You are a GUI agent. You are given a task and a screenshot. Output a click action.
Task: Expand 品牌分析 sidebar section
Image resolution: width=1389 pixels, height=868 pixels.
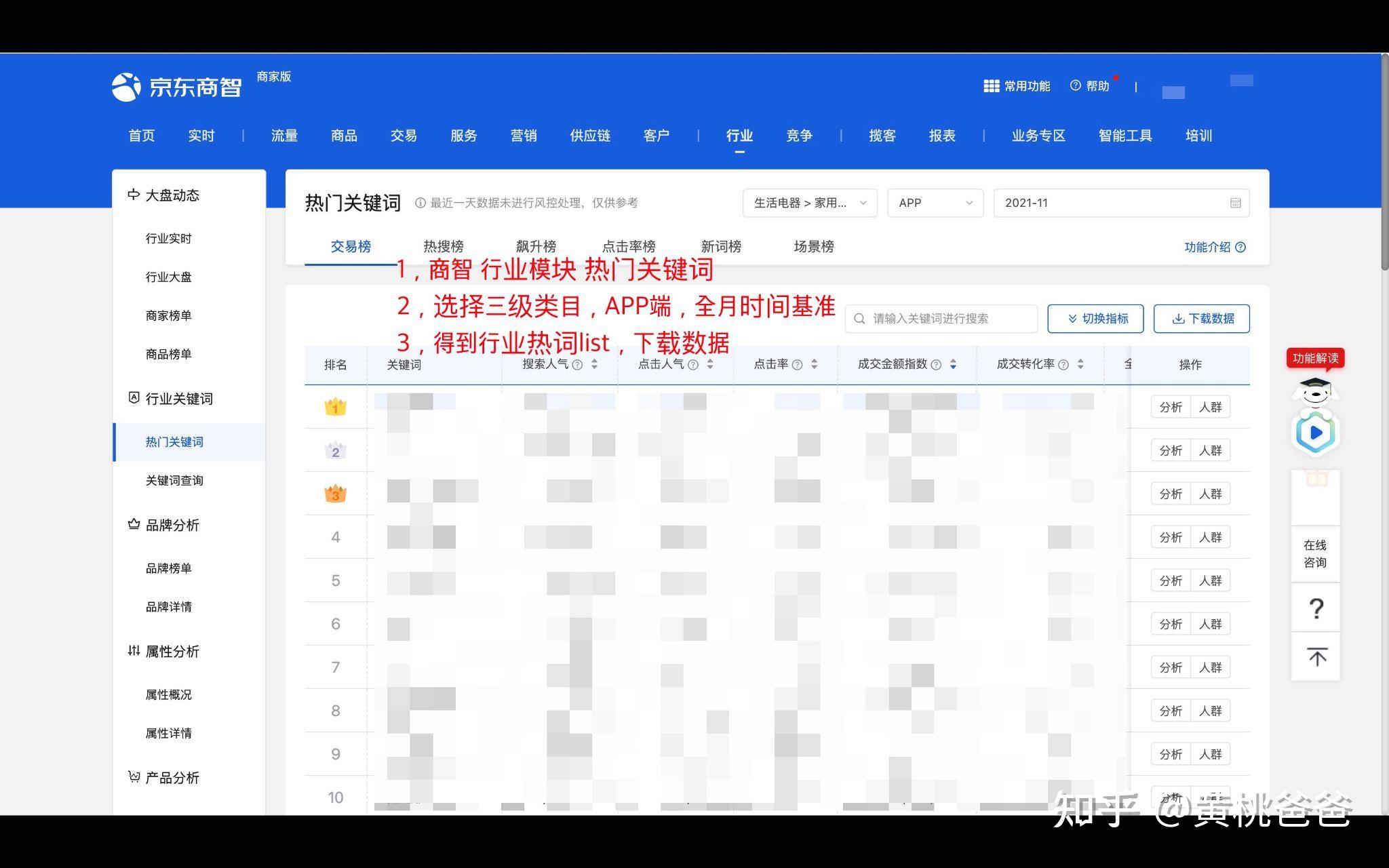[164, 525]
